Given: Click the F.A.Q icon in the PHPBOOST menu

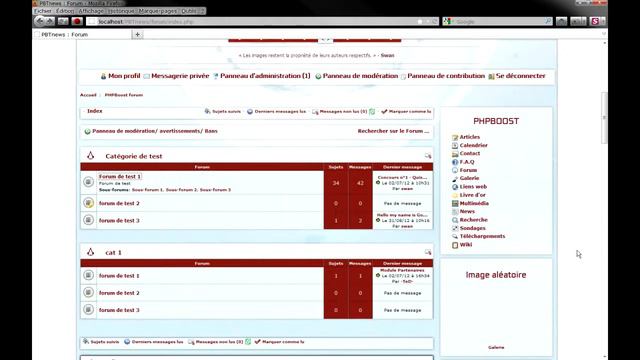Looking at the screenshot, I should tap(455, 162).
